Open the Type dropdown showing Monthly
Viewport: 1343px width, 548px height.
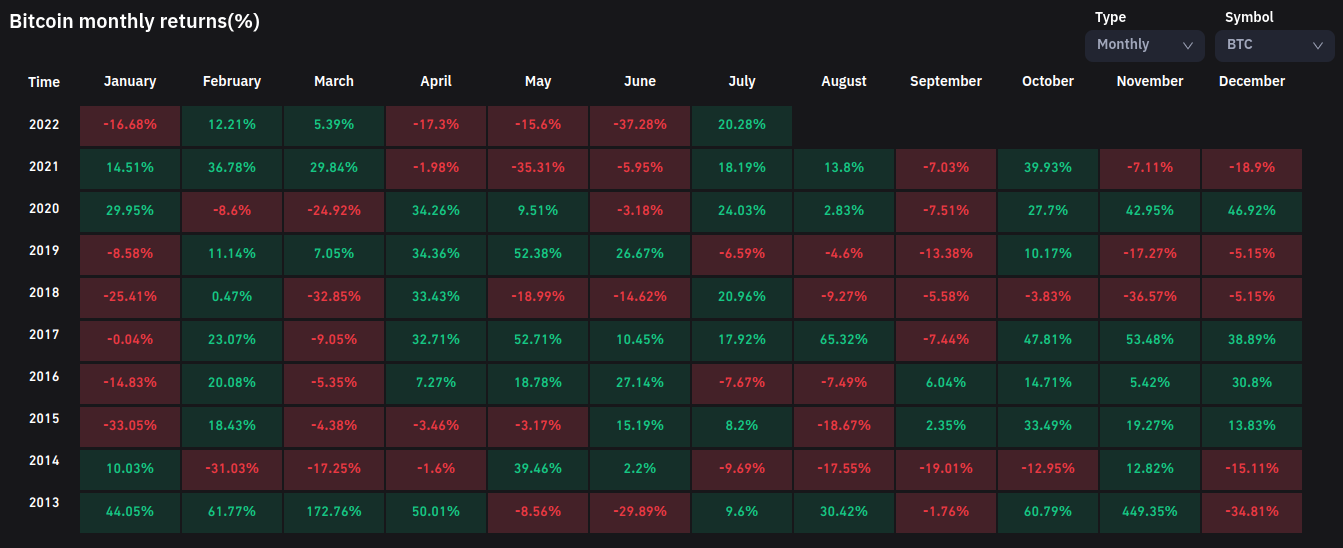[1144, 45]
